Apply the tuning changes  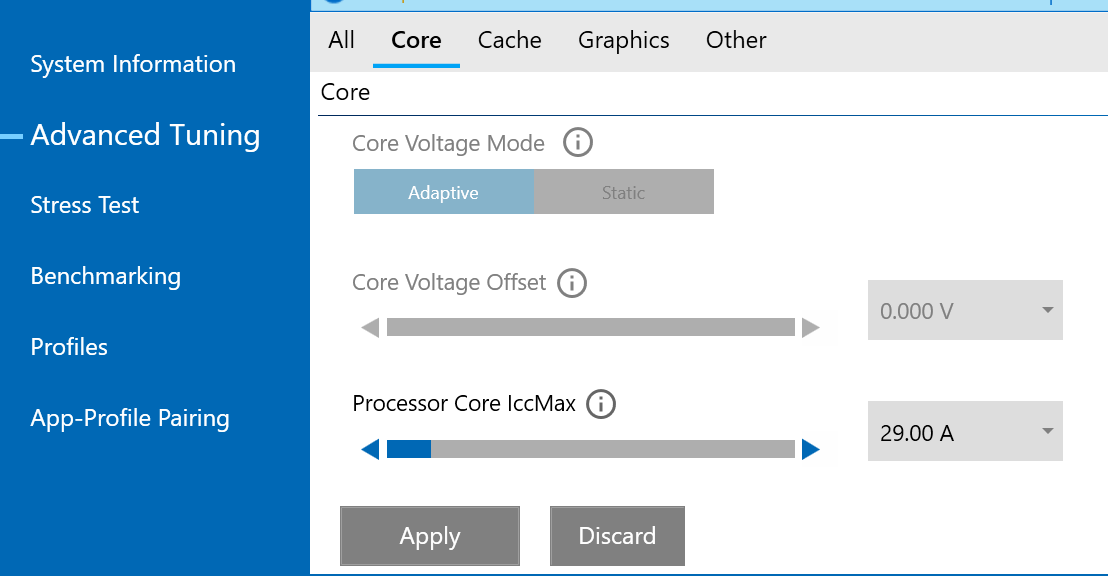tap(430, 536)
